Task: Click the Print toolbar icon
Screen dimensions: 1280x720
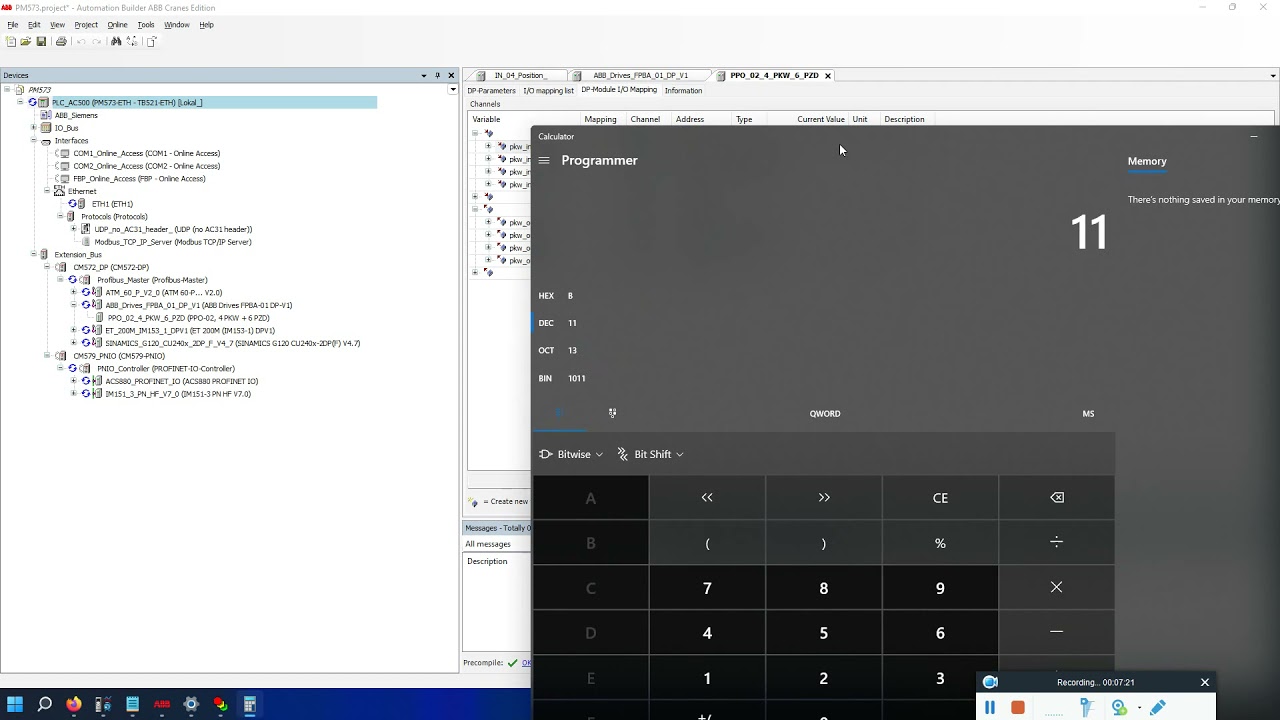Action: (61, 41)
